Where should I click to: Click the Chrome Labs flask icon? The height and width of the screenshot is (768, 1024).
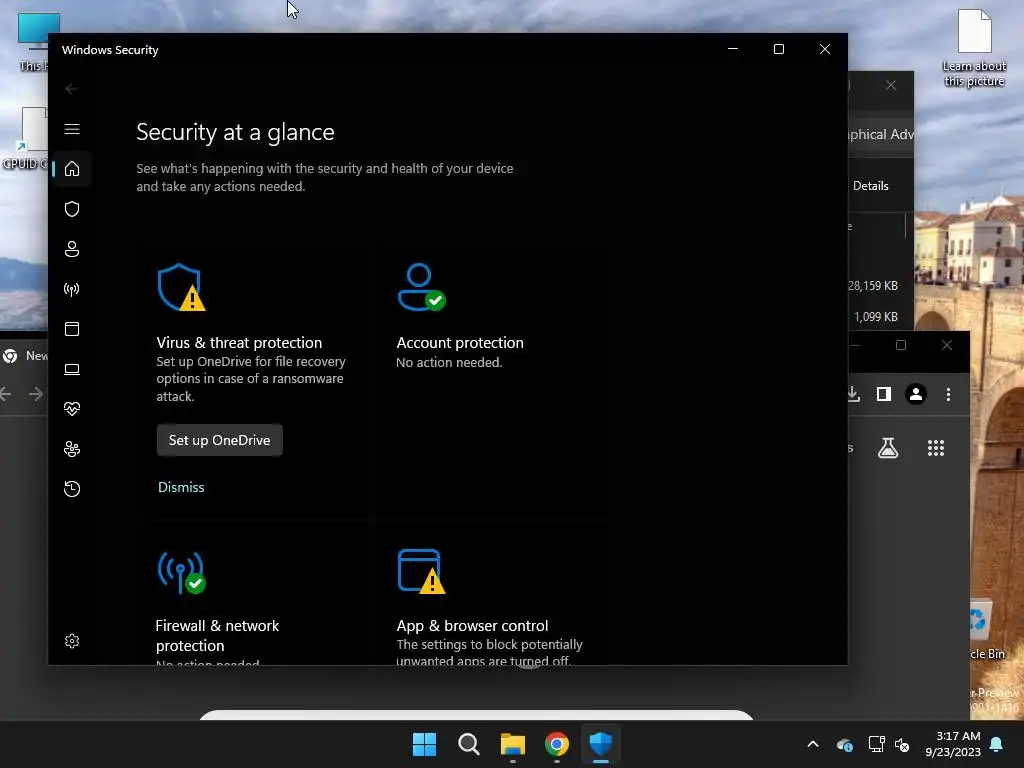click(x=888, y=448)
